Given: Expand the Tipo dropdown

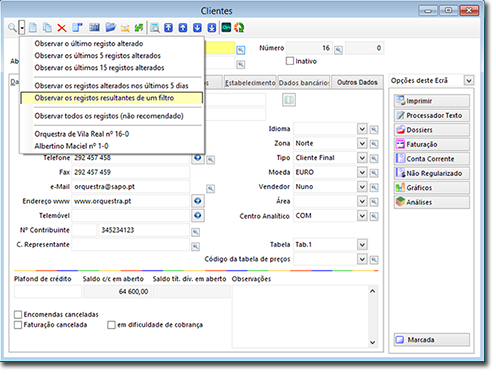Looking at the screenshot, I should click(362, 158).
